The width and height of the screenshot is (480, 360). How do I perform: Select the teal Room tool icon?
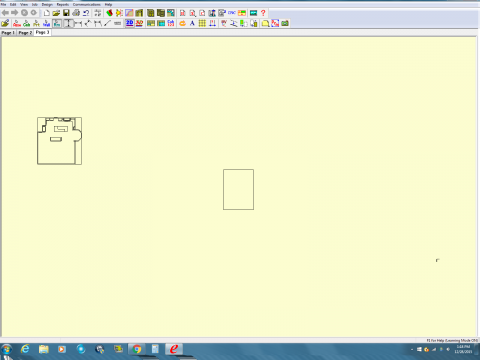(x=57, y=23)
